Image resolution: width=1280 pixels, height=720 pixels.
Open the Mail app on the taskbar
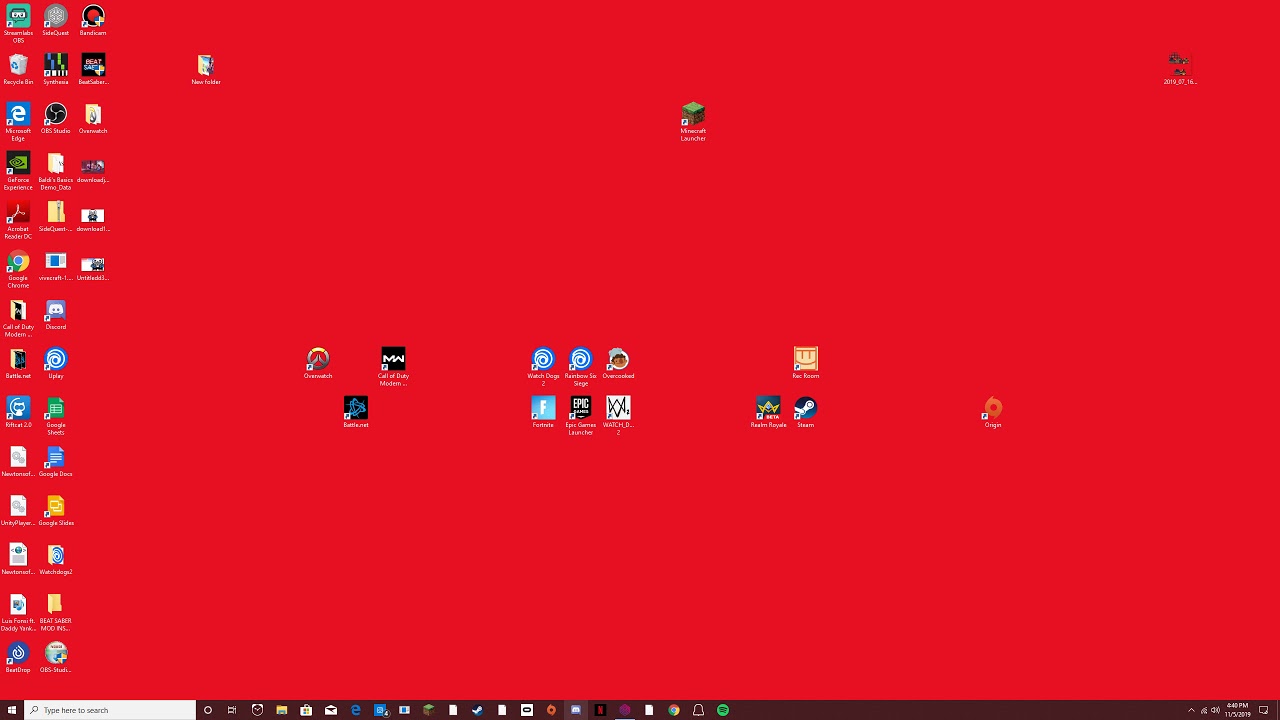click(331, 710)
